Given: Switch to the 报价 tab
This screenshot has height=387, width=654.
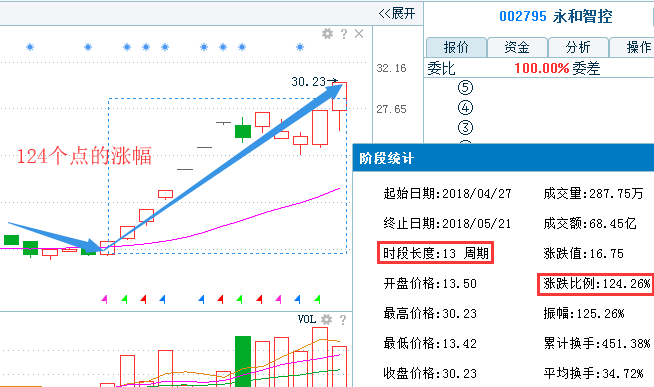Looking at the screenshot, I should click(456, 47).
